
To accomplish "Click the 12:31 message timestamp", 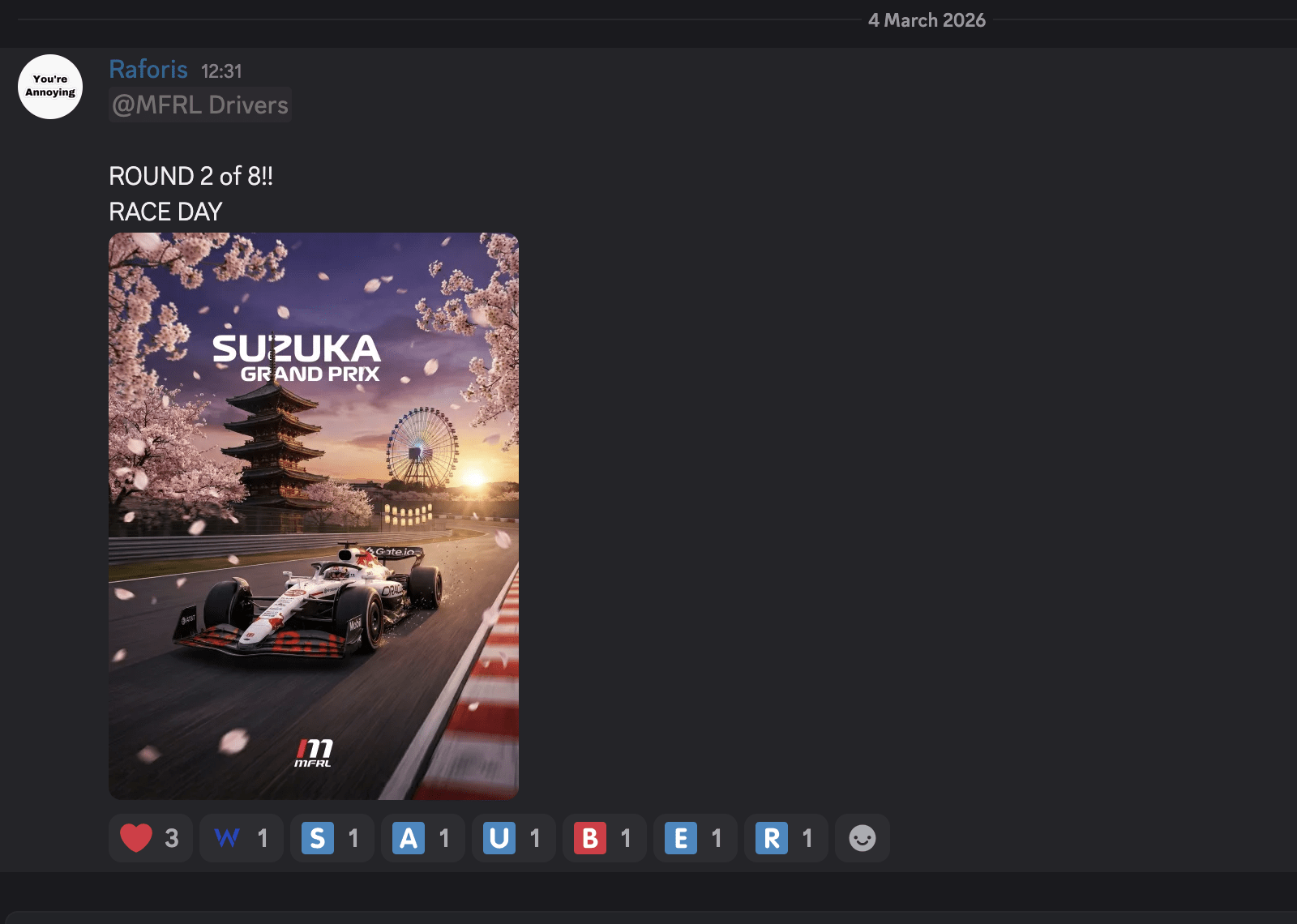I will pyautogui.click(x=222, y=71).
